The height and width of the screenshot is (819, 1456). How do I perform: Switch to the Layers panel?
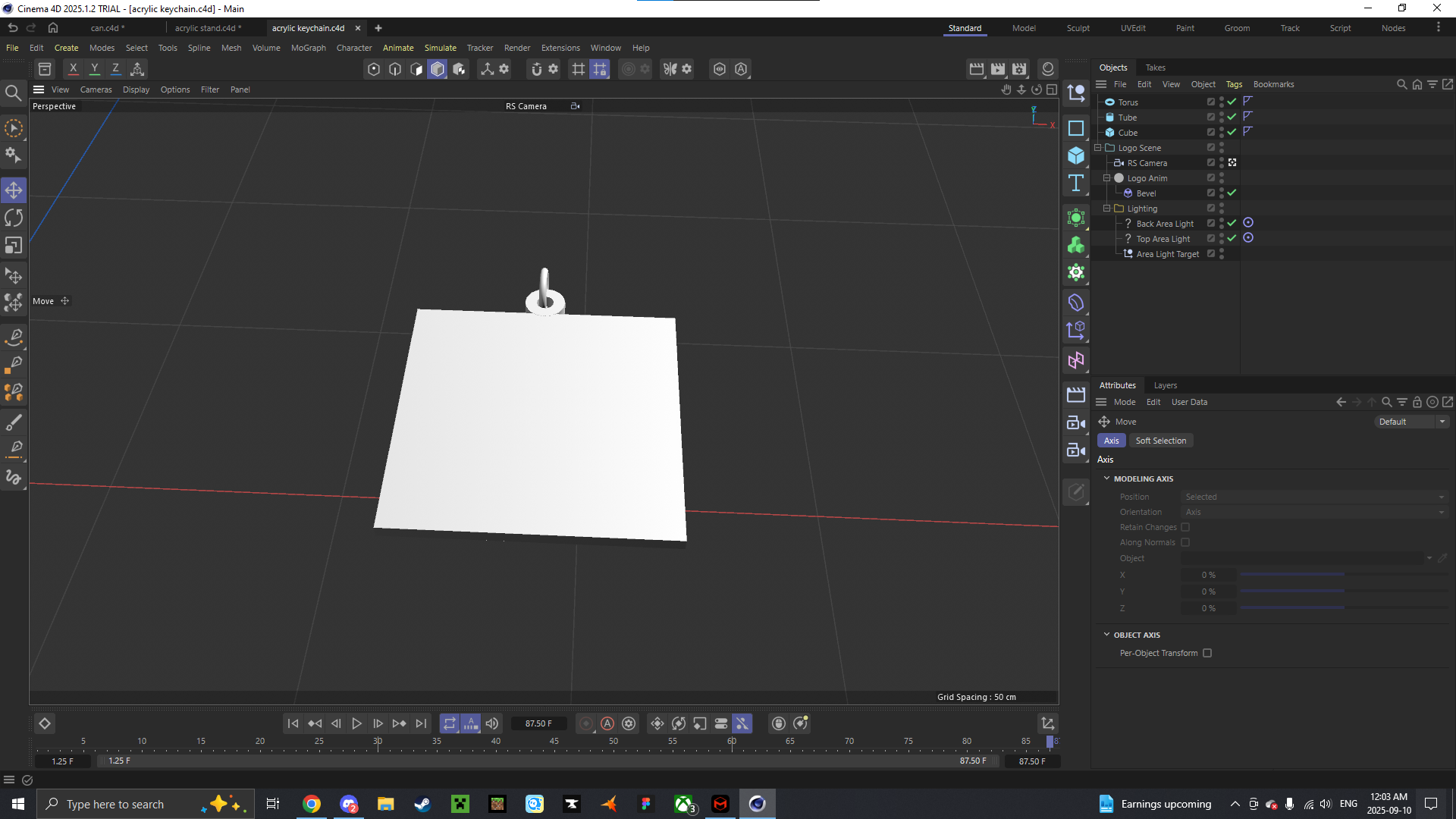pos(1165,385)
